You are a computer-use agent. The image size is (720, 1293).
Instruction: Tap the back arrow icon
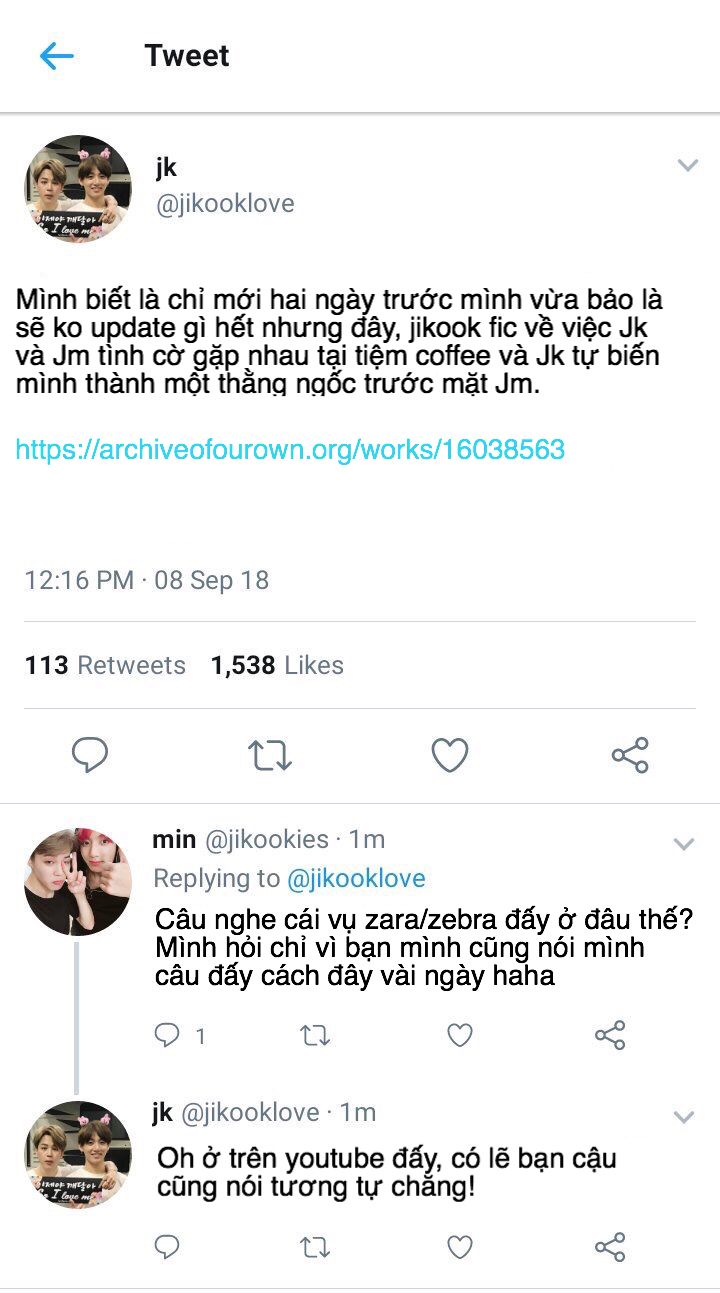pos(57,56)
